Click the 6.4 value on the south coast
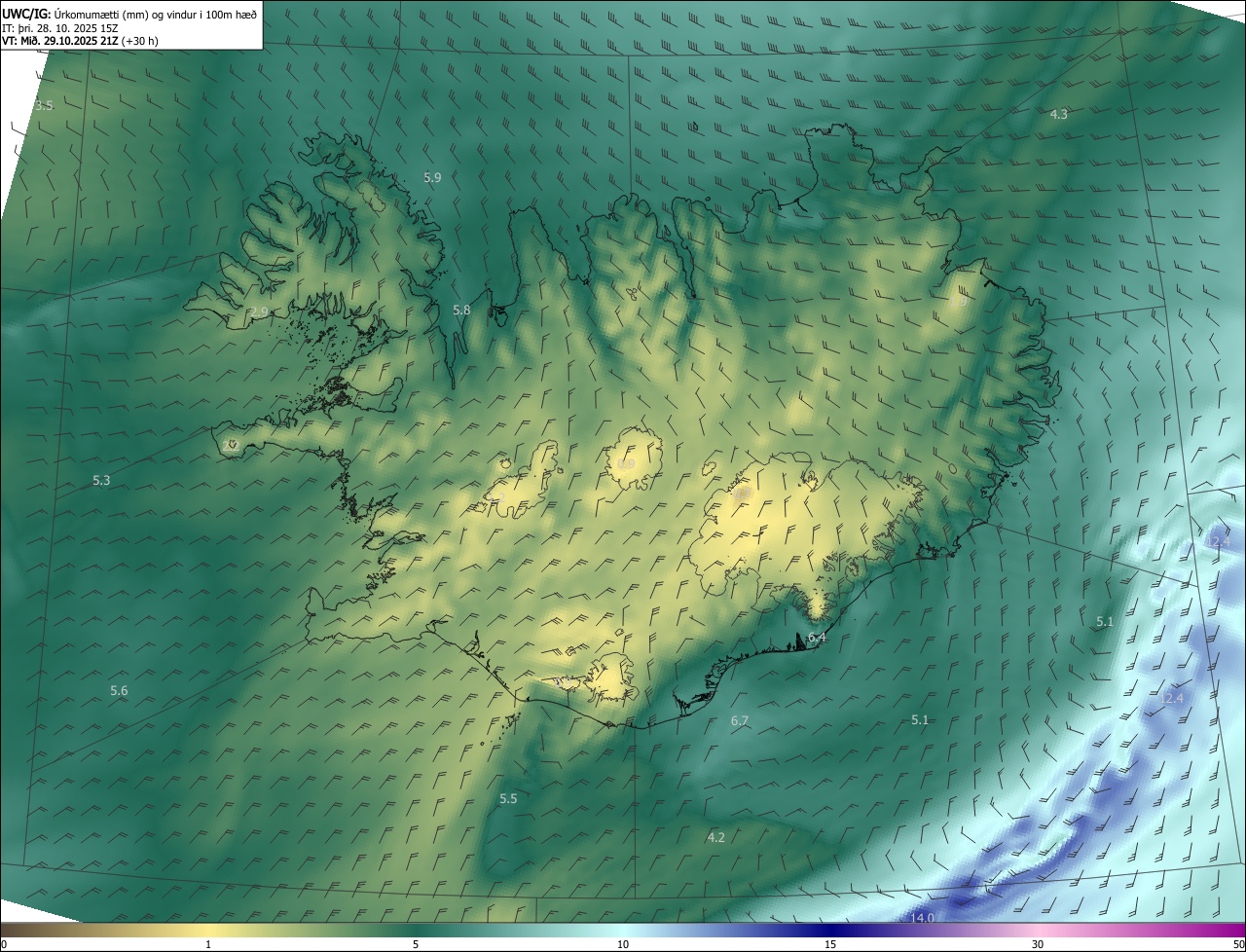Viewport: 1246px width, 952px height. (817, 638)
